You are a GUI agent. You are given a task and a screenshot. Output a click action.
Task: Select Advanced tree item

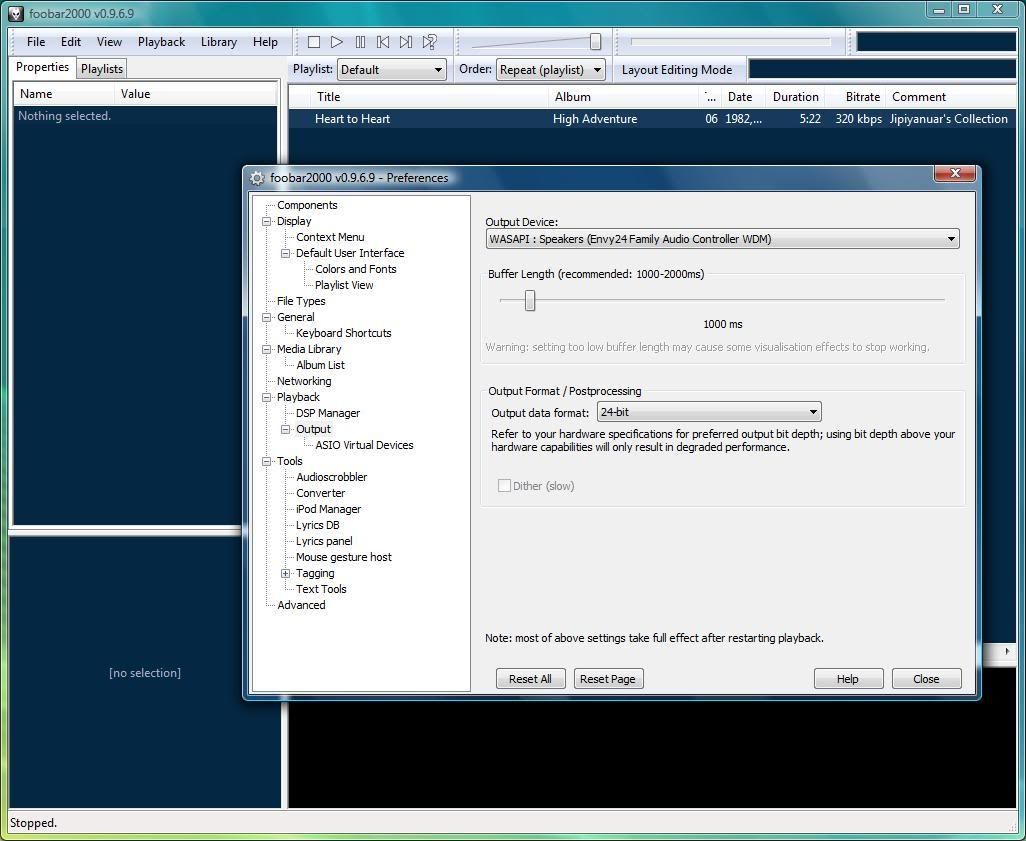tap(301, 605)
